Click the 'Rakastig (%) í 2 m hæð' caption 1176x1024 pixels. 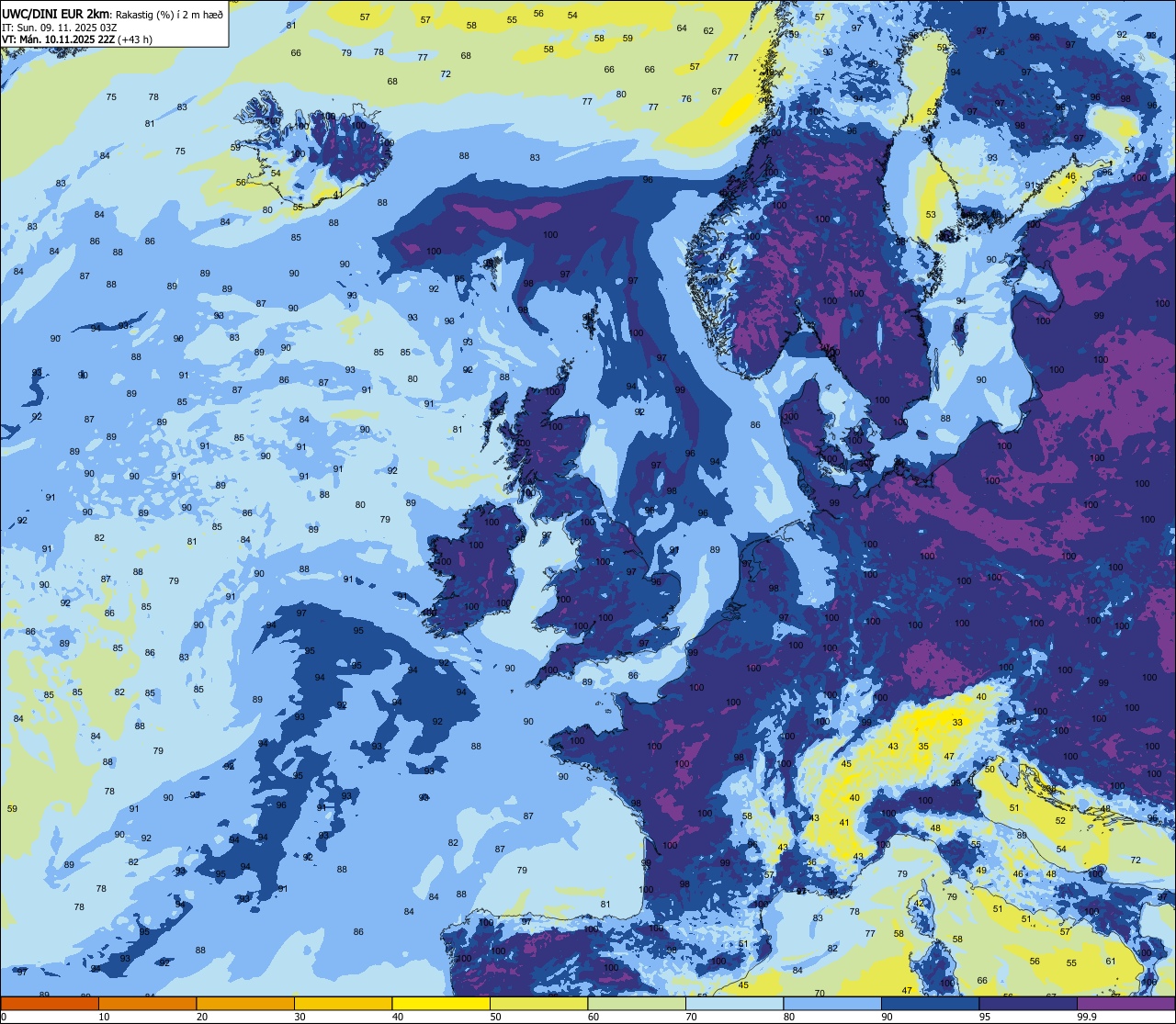click(x=169, y=14)
